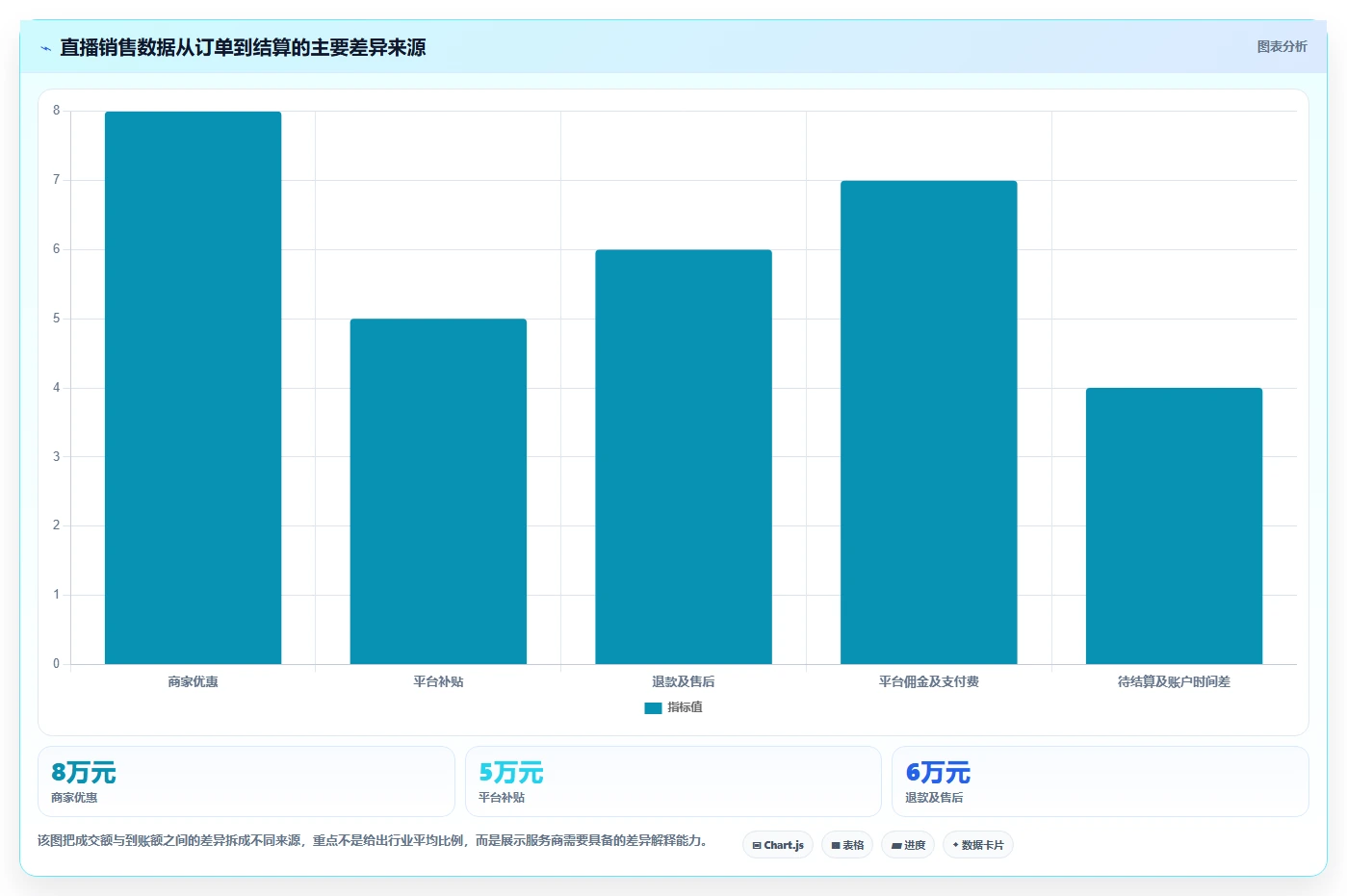Click the y-axis value 5
1347x896 pixels.
[56, 319]
